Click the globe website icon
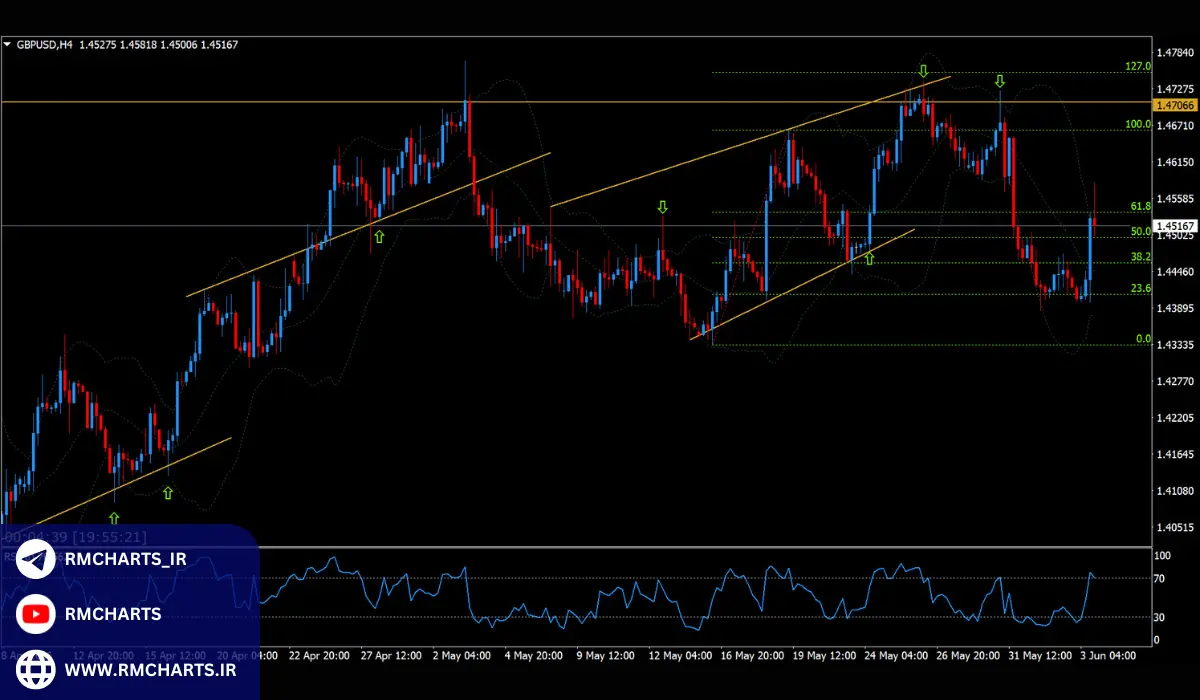This screenshot has width=1200, height=700. pos(36,667)
